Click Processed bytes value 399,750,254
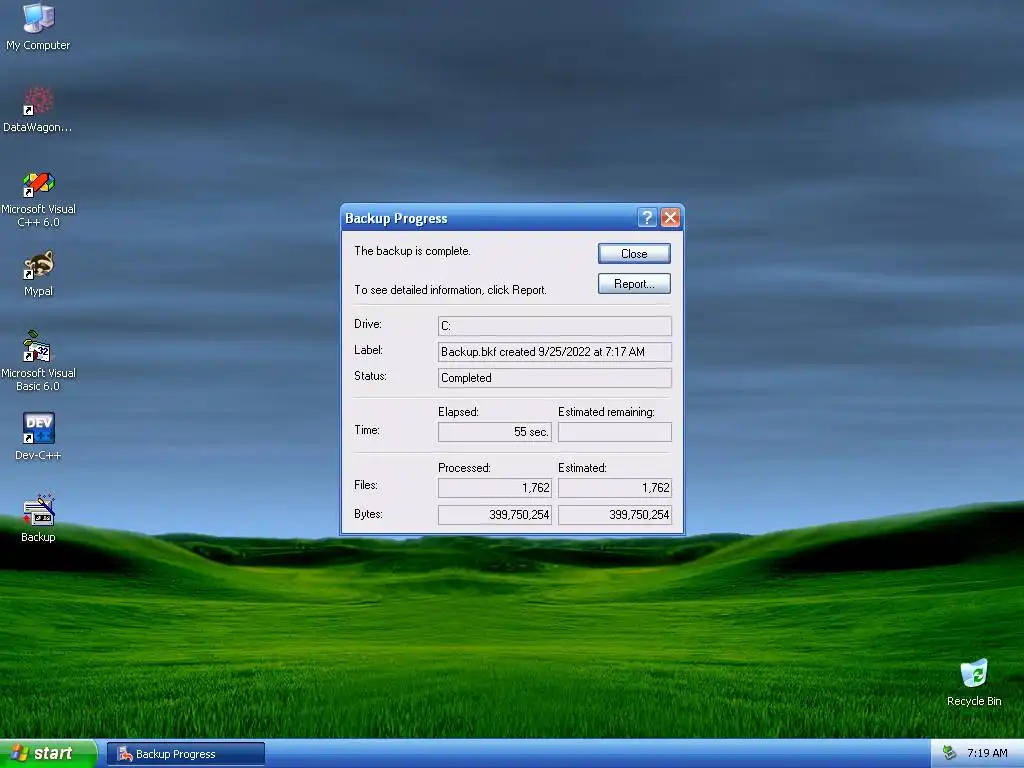 tap(495, 515)
